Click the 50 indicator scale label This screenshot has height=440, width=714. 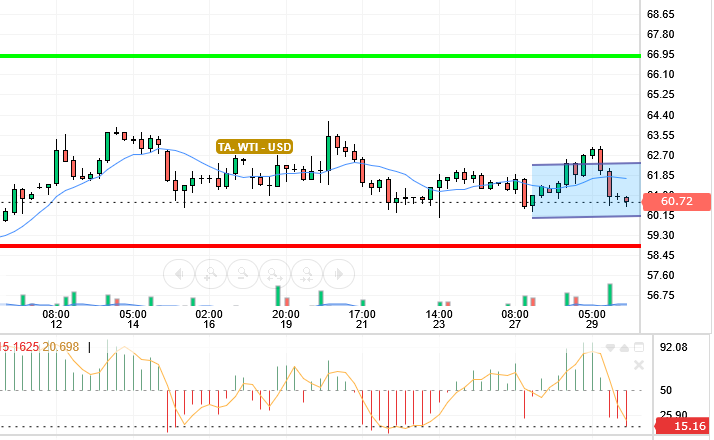666,390
